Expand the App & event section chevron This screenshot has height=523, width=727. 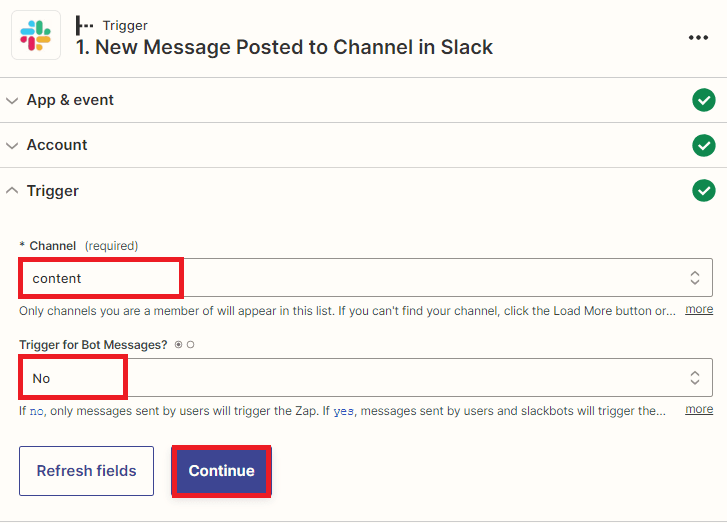point(12,100)
